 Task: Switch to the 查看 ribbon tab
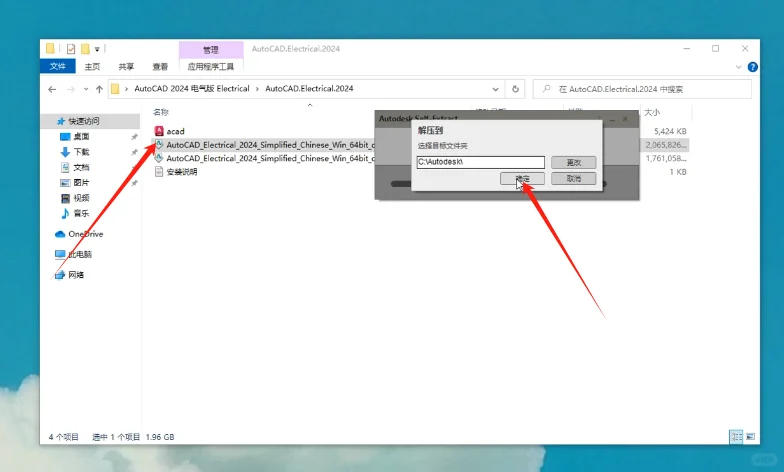[160, 66]
